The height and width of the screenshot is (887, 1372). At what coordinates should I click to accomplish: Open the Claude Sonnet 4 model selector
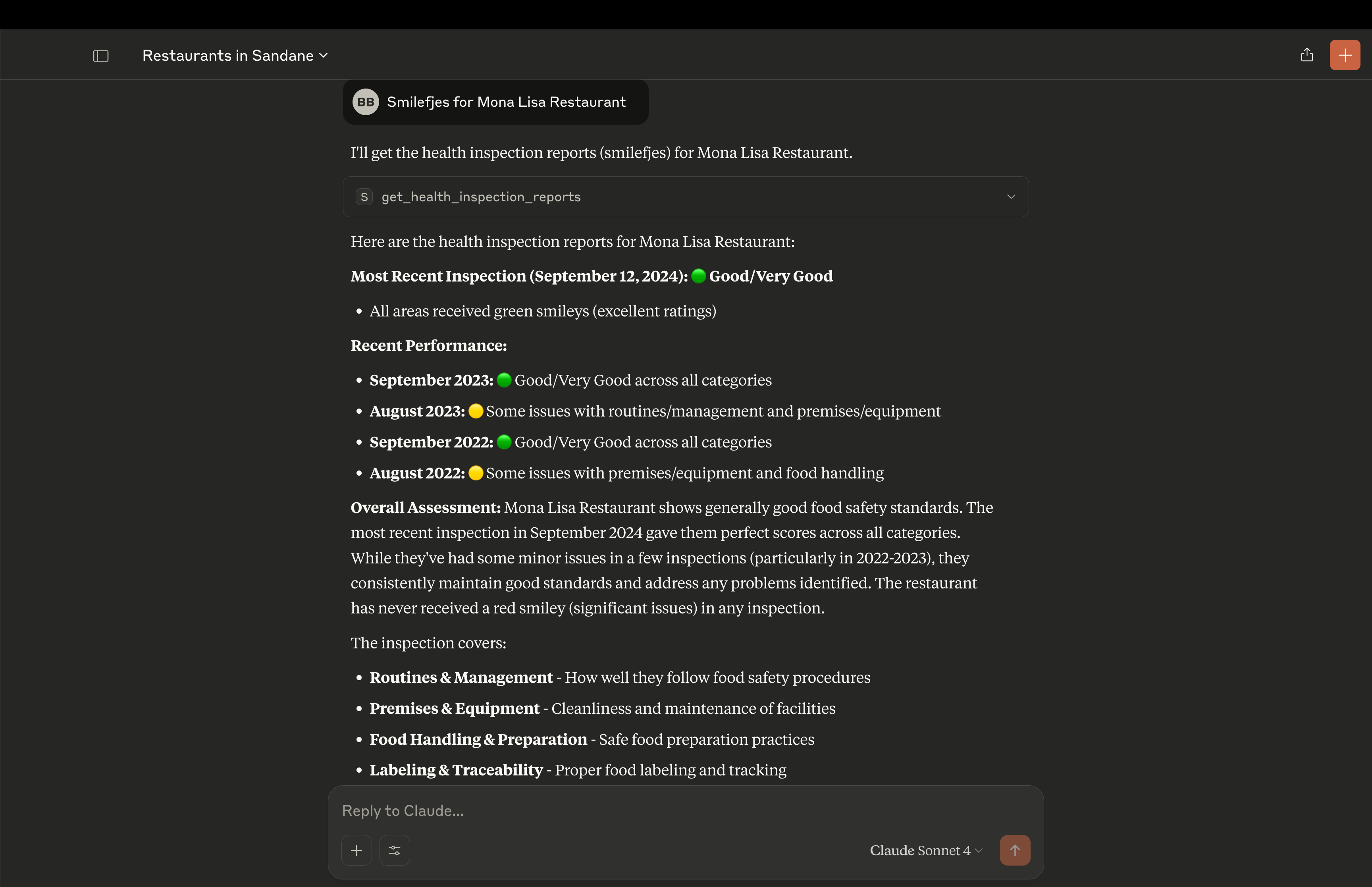925,850
